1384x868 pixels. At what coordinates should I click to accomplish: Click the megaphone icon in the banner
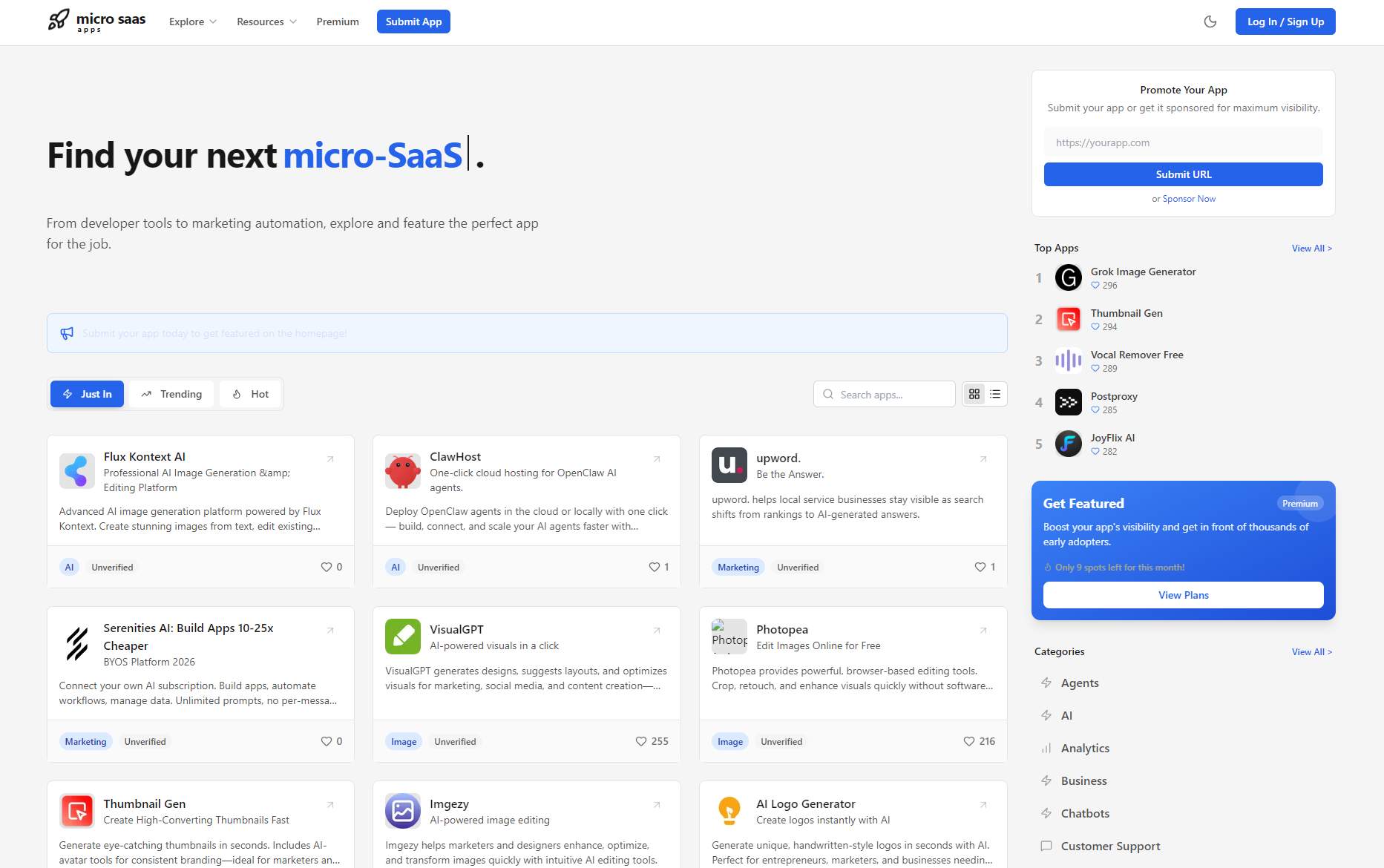point(68,332)
